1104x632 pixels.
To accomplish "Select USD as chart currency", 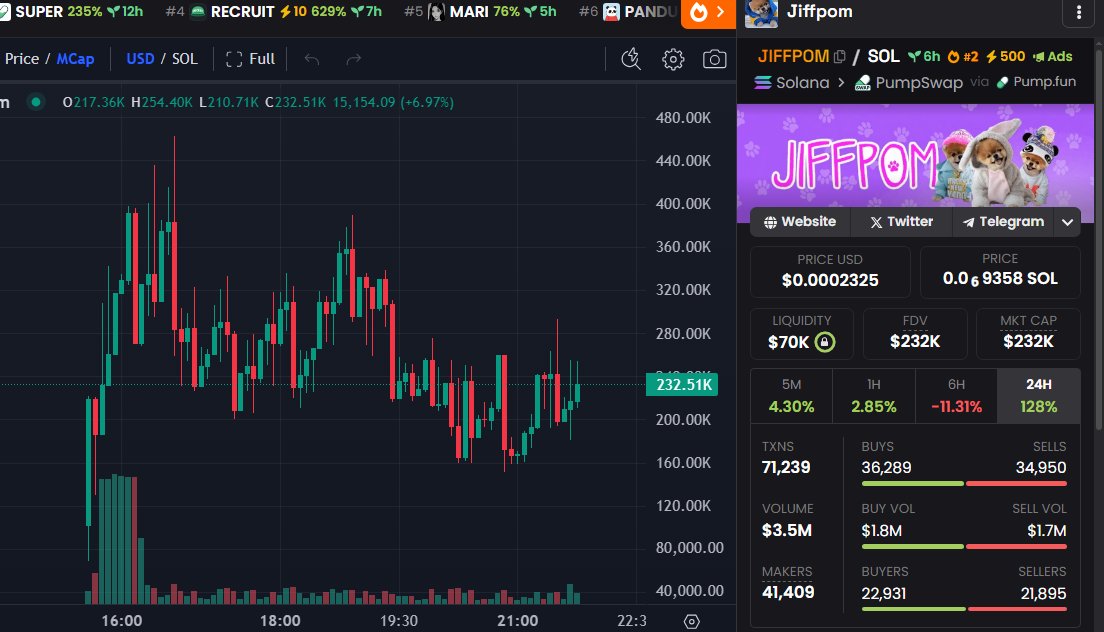I will [140, 59].
